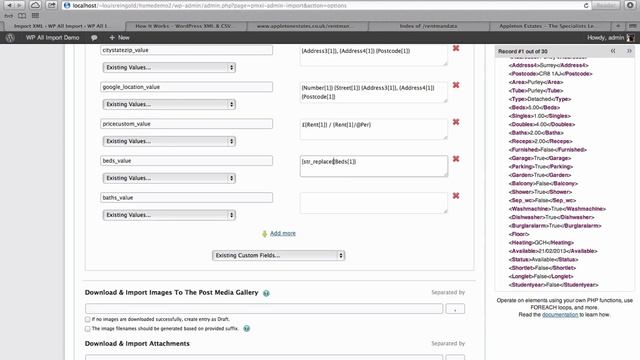Click the beds_value name field
Viewport: 640px width, 360px height.
click(187, 161)
